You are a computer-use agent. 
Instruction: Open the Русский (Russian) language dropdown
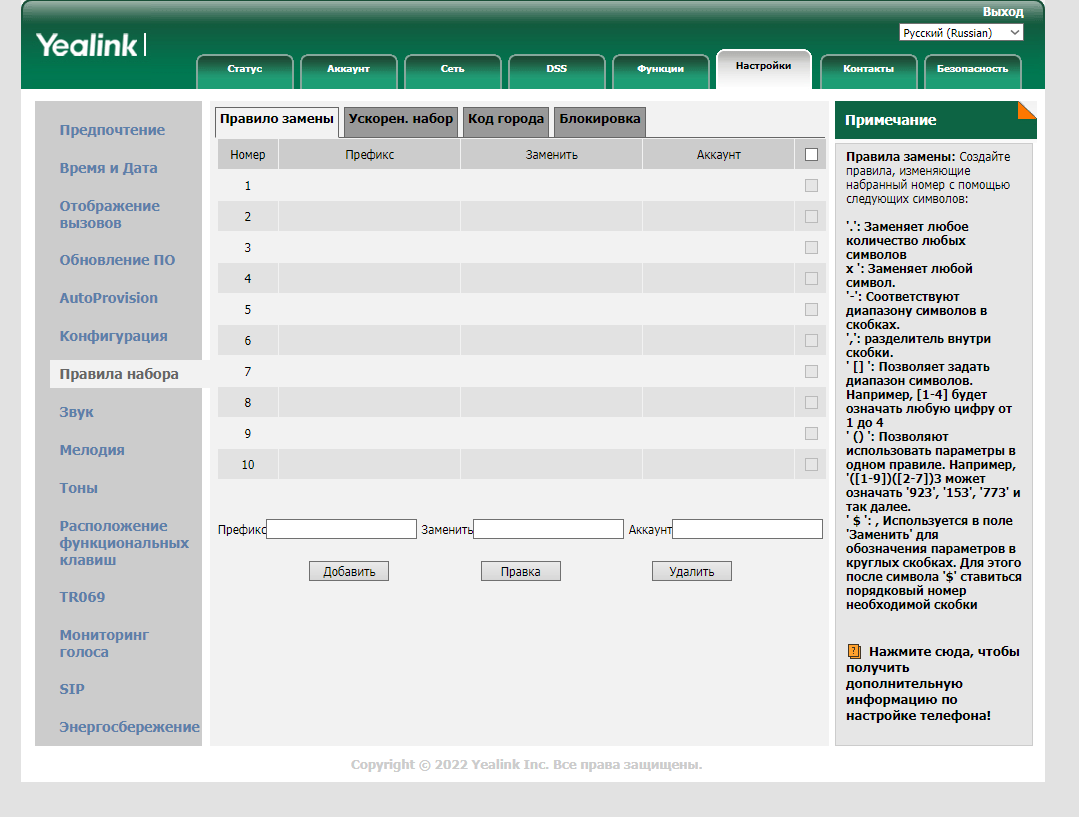coord(961,32)
